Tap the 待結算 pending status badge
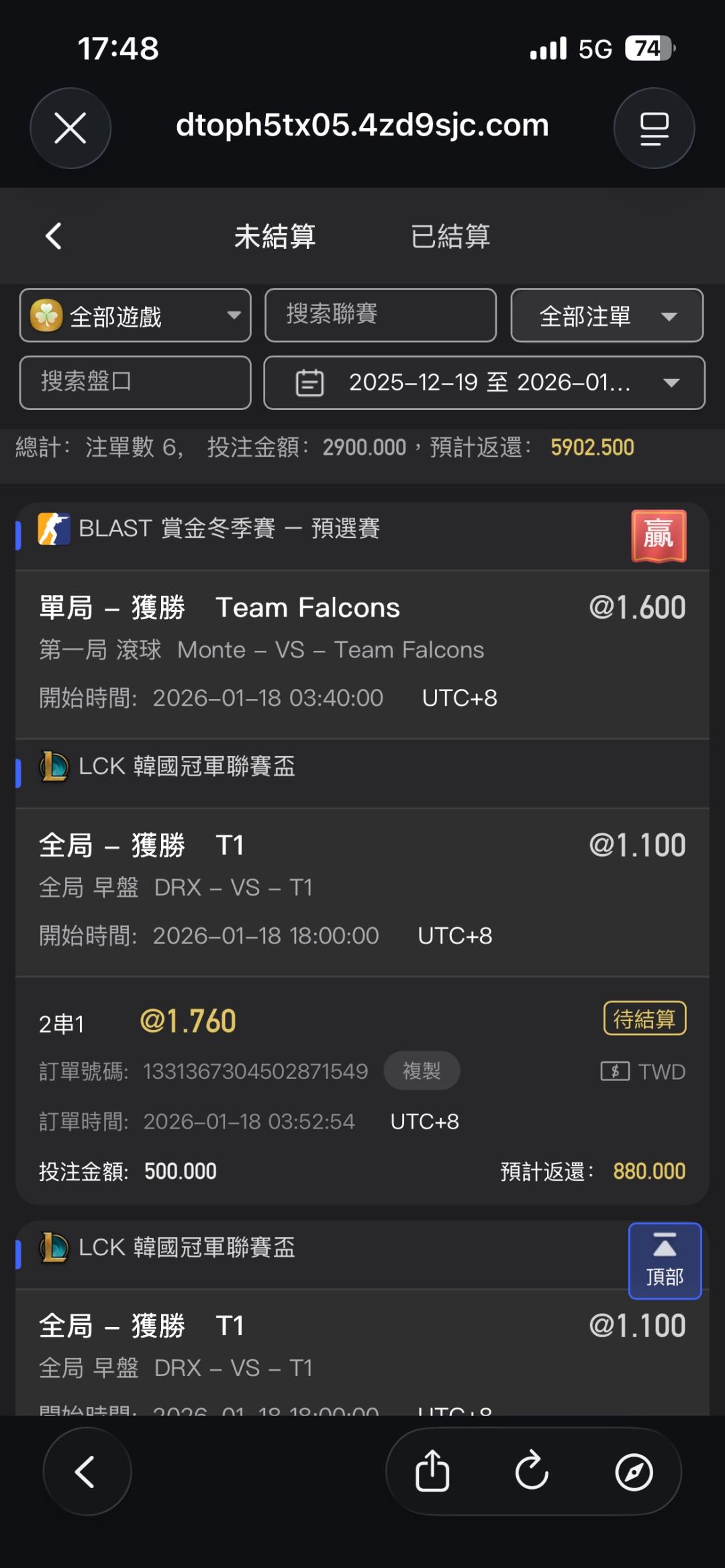 click(644, 1018)
